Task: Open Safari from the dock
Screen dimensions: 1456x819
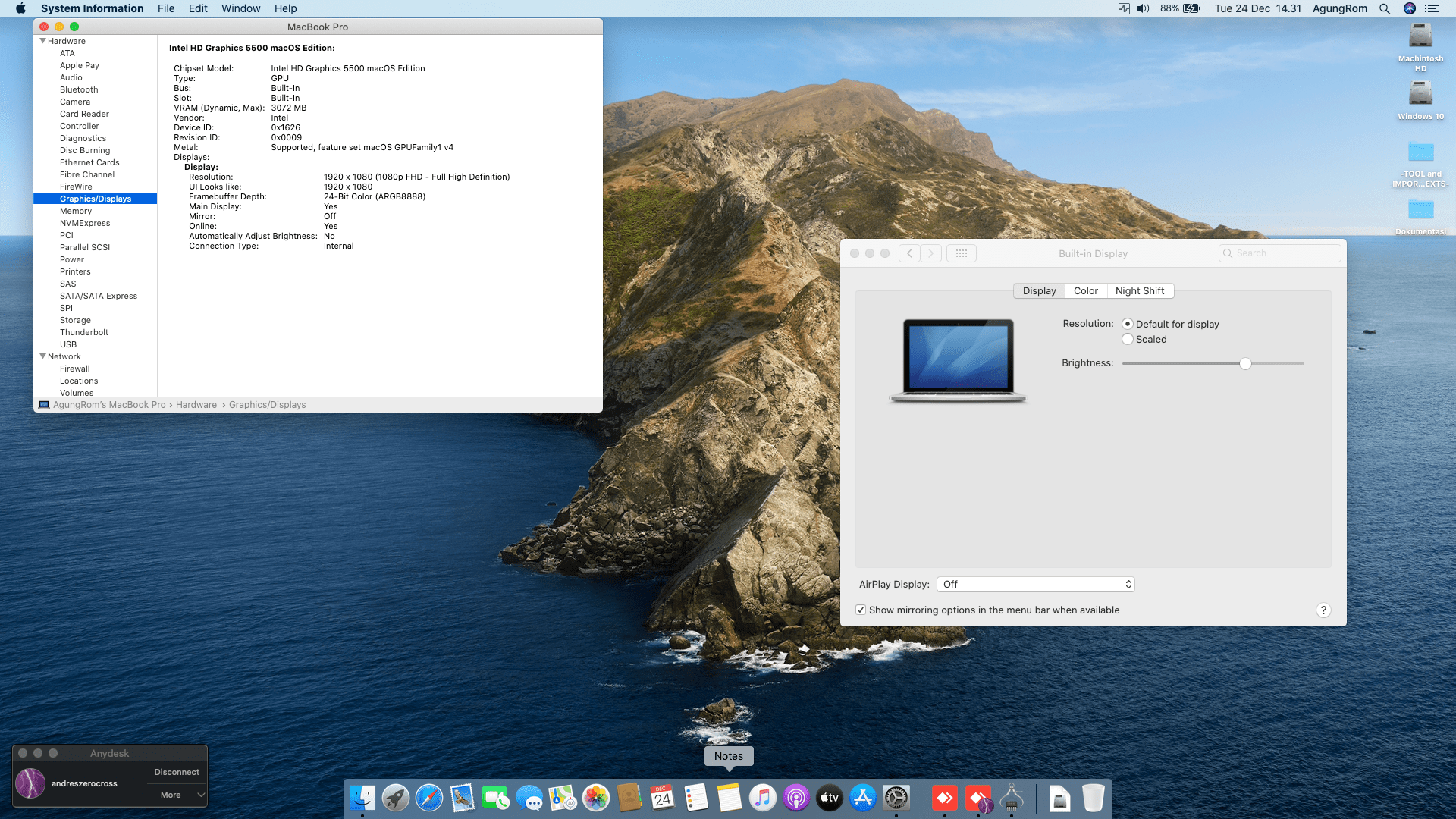Action: coord(429,798)
